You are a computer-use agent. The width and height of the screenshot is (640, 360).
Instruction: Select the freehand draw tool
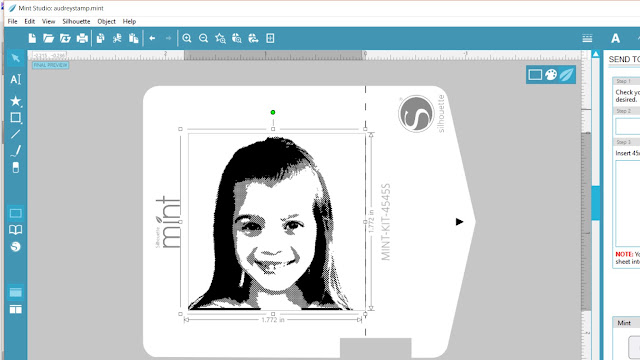pos(16,151)
